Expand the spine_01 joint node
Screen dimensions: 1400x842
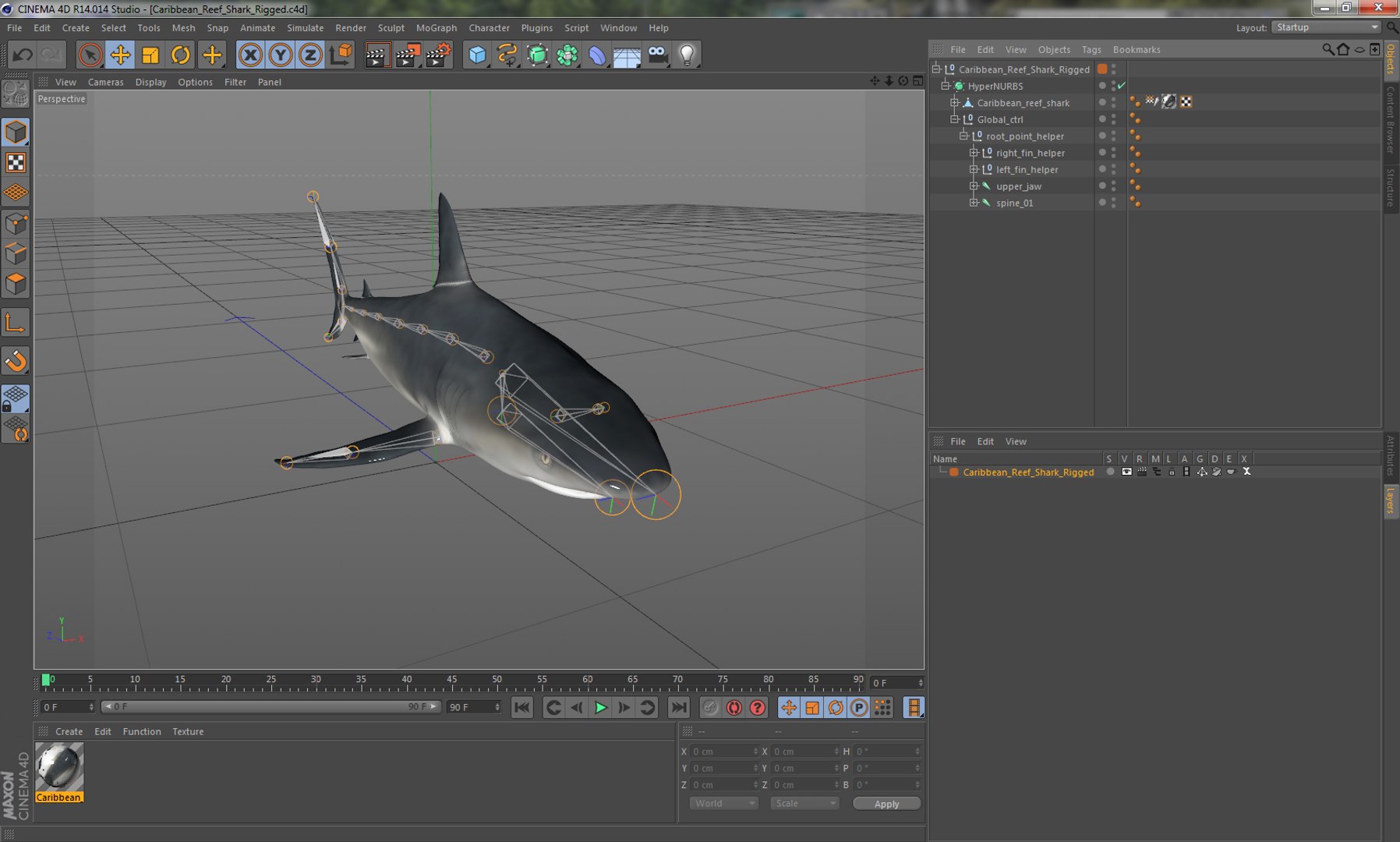(x=974, y=203)
